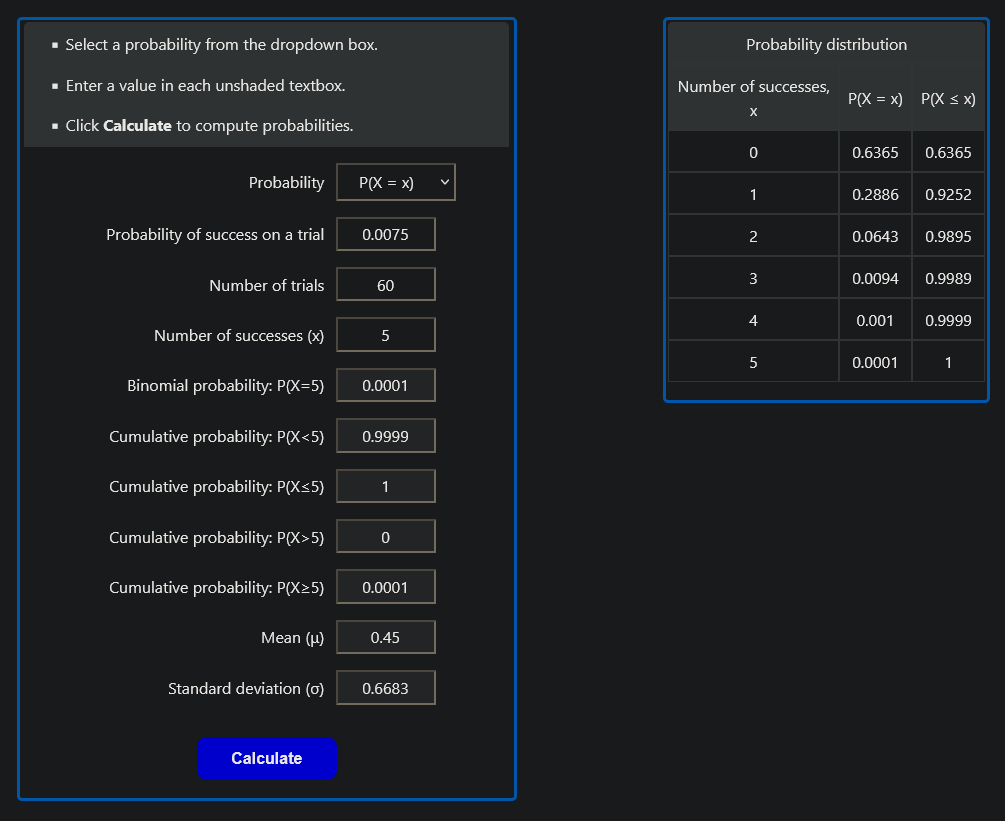The image size is (1005, 821).
Task: Click the table cell 0.9895
Action: point(948,236)
